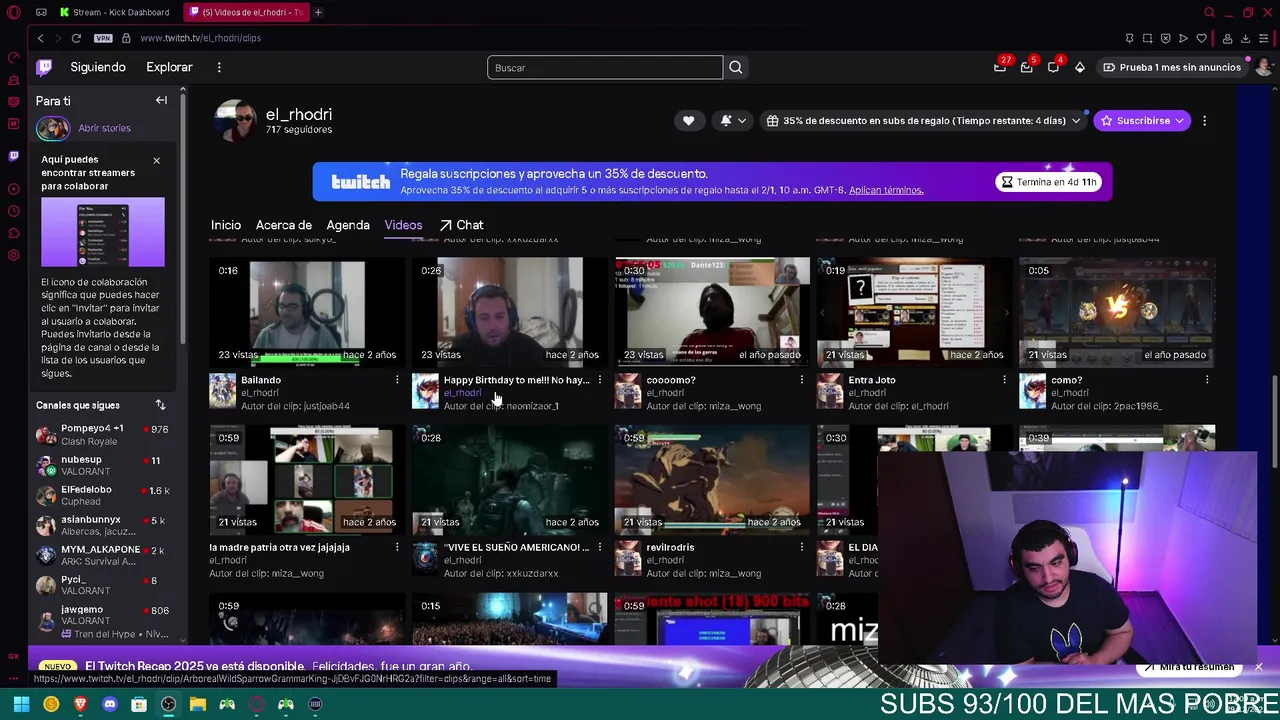
Task: Open the three-dot menu beside Explorar
Action: pos(219,67)
